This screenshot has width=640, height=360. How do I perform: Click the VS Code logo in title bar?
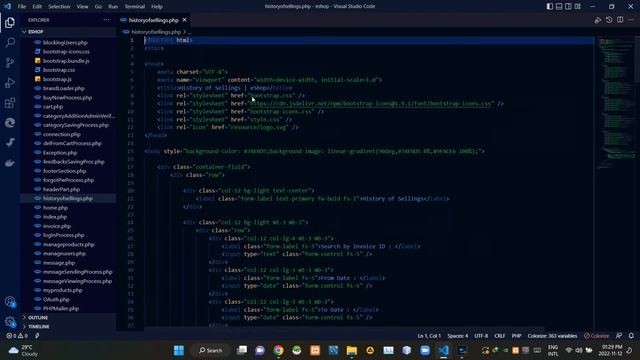(7, 6)
